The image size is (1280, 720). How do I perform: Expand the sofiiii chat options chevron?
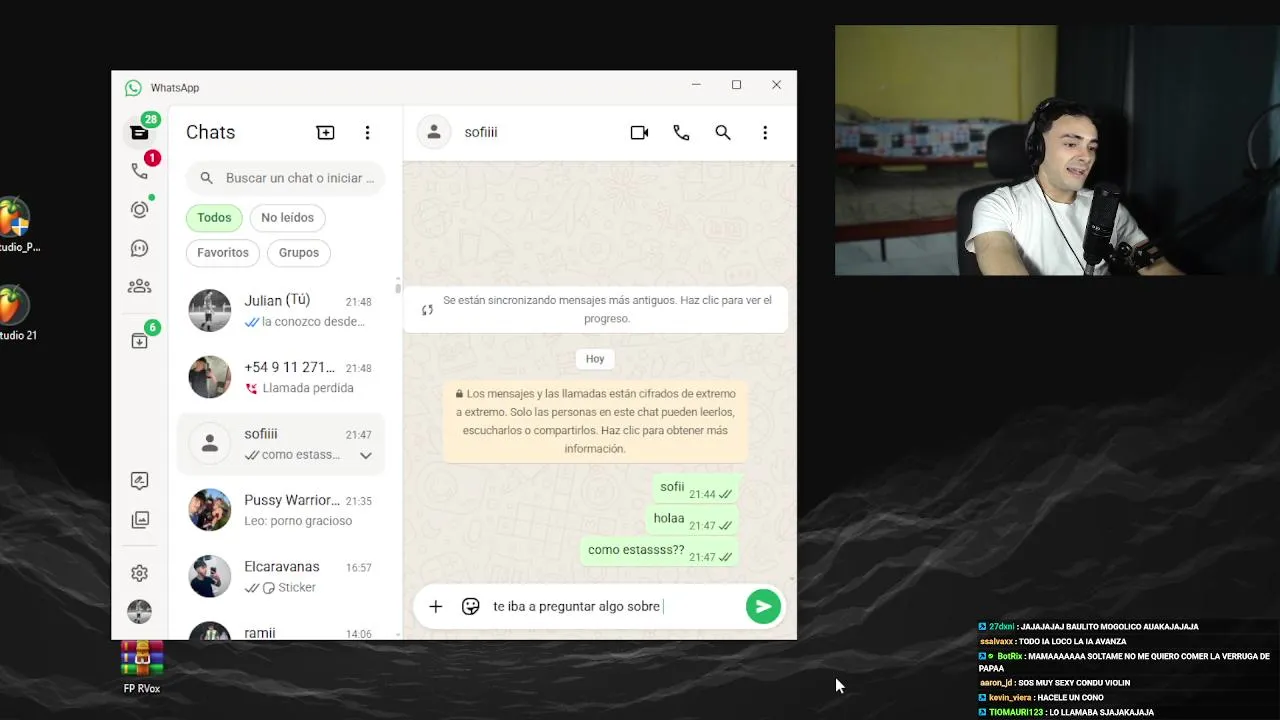pyautogui.click(x=366, y=455)
